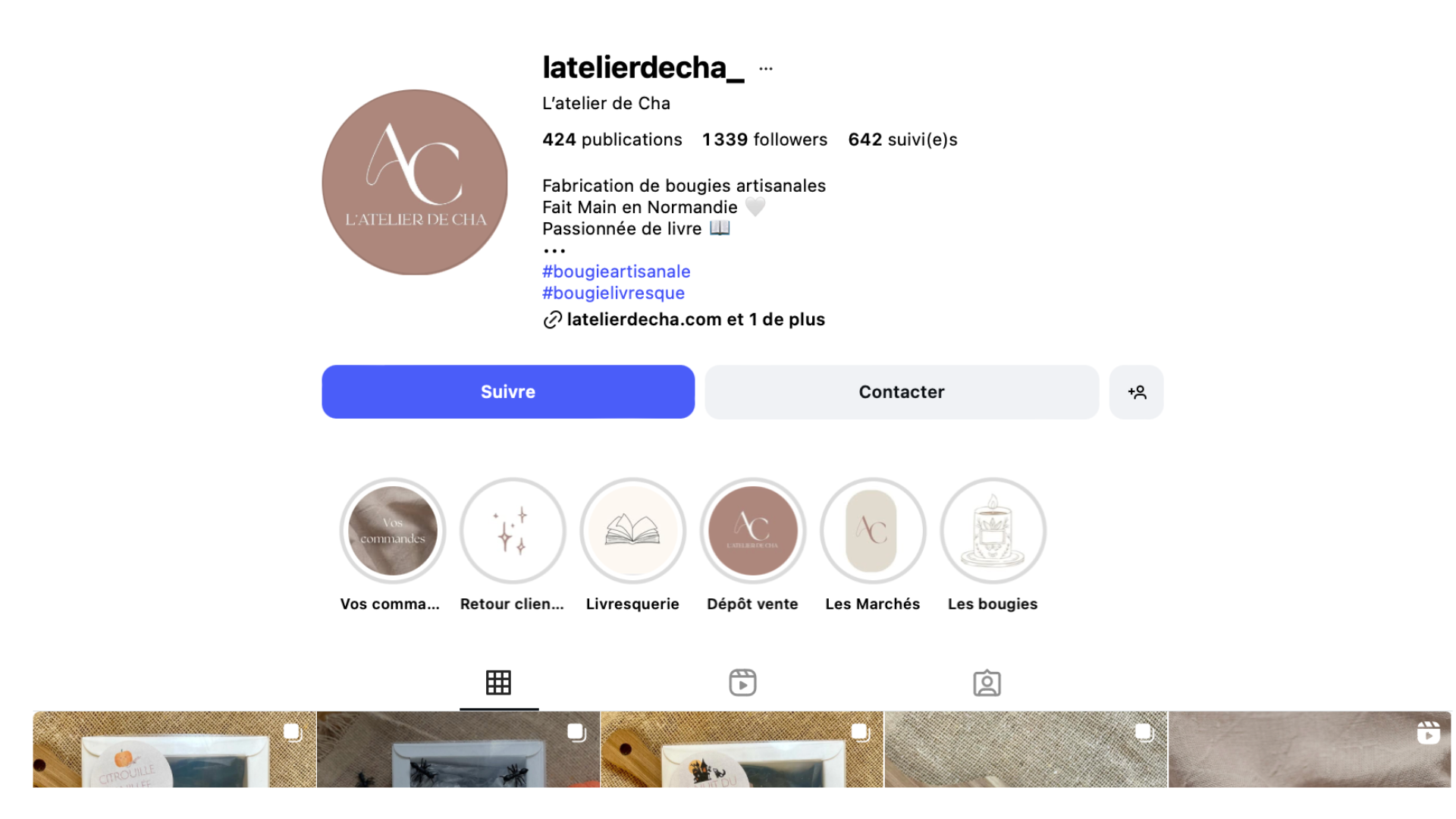
Task: View the Dépôt vente highlight
Action: click(x=752, y=530)
